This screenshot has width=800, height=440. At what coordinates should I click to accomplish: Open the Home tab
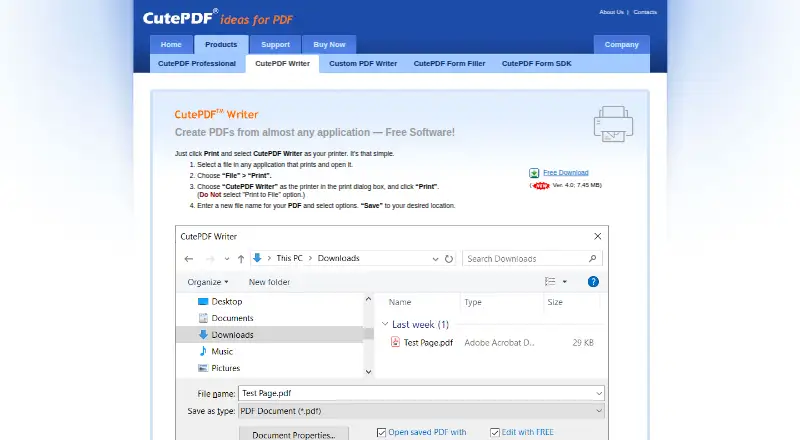(171, 44)
